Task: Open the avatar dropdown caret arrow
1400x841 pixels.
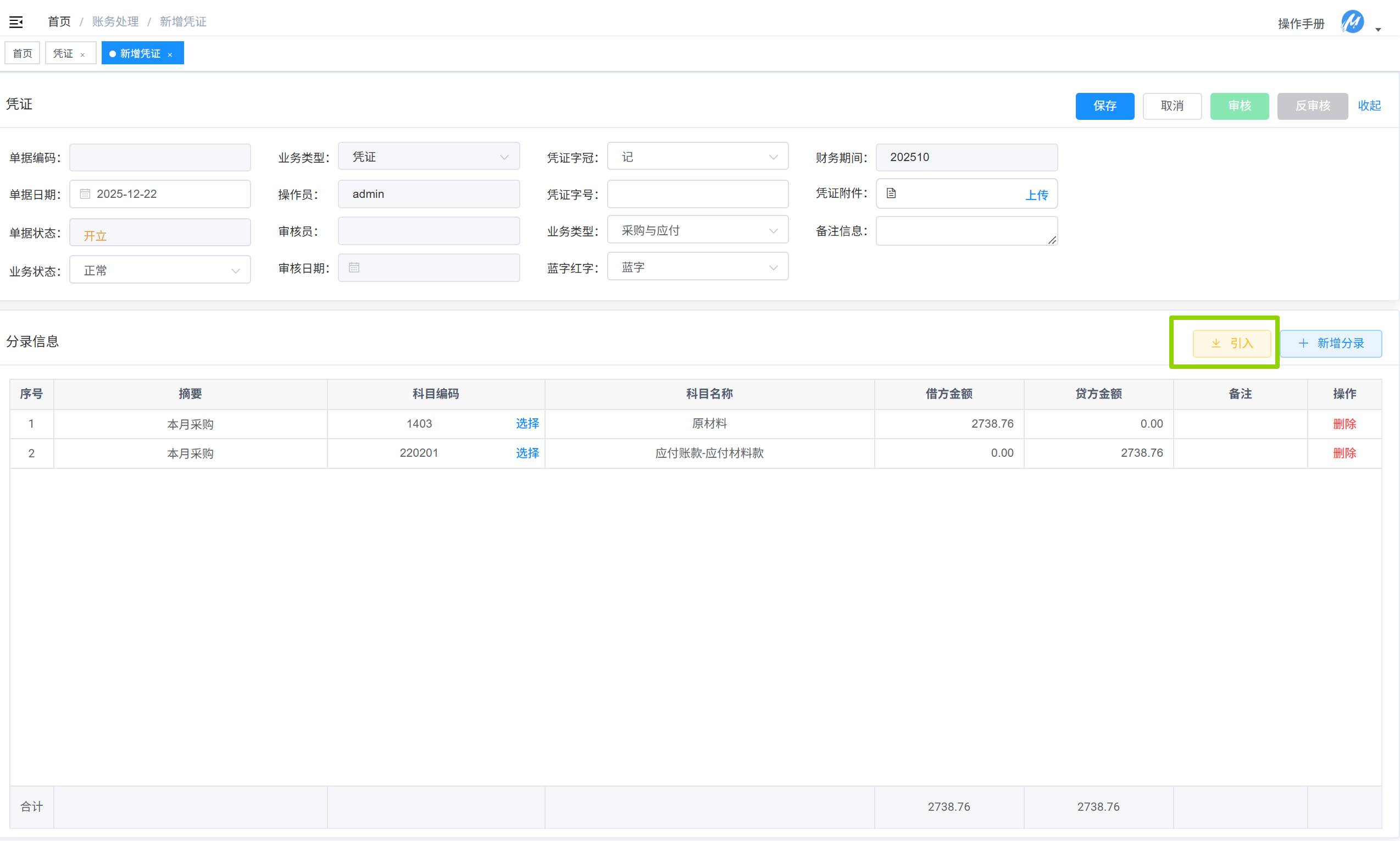Action: 1378,29
